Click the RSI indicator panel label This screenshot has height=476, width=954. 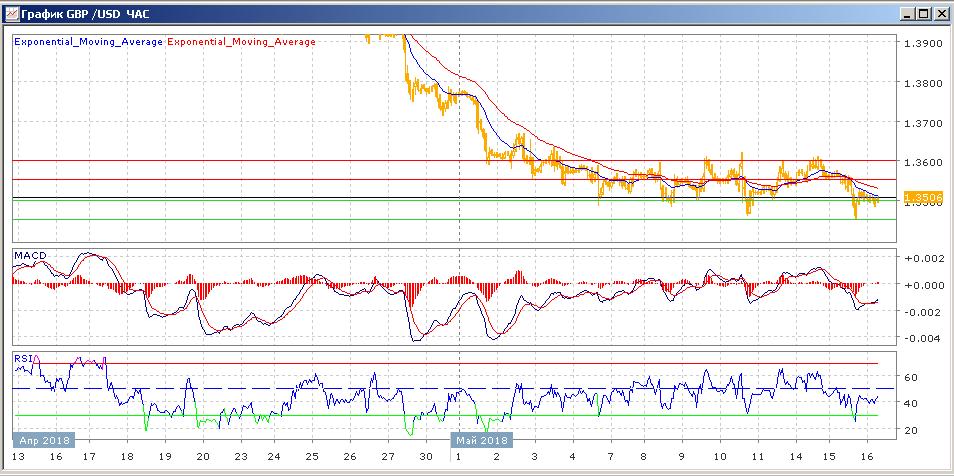(x=23, y=357)
